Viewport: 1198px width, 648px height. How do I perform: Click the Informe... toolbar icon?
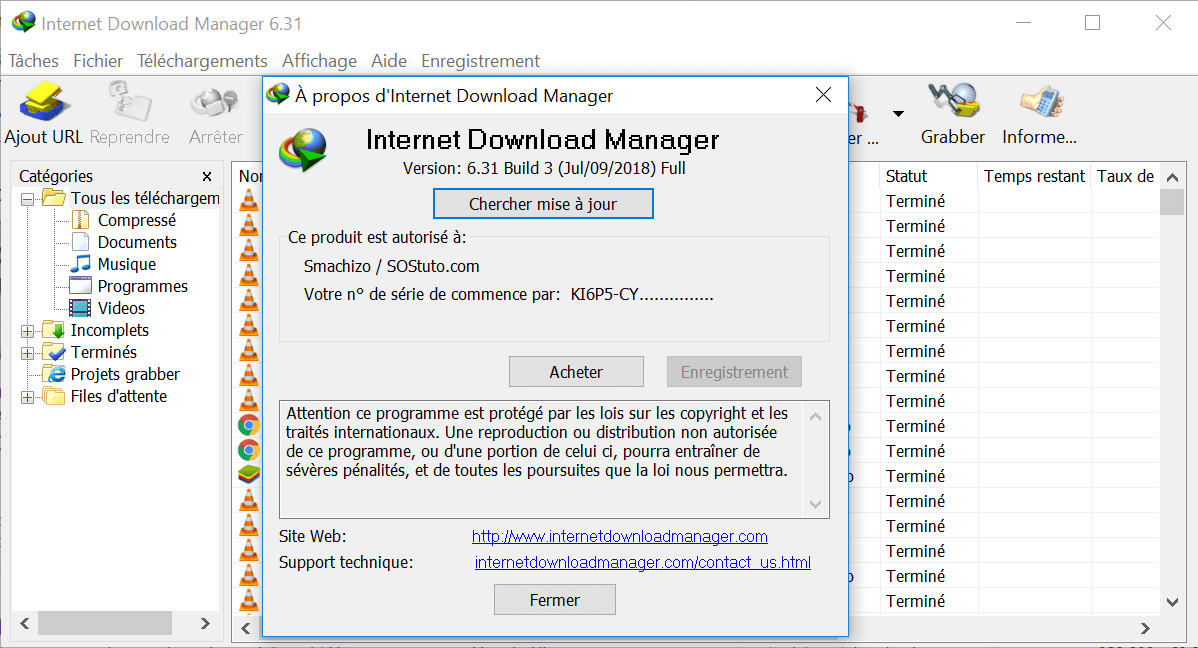(1040, 102)
